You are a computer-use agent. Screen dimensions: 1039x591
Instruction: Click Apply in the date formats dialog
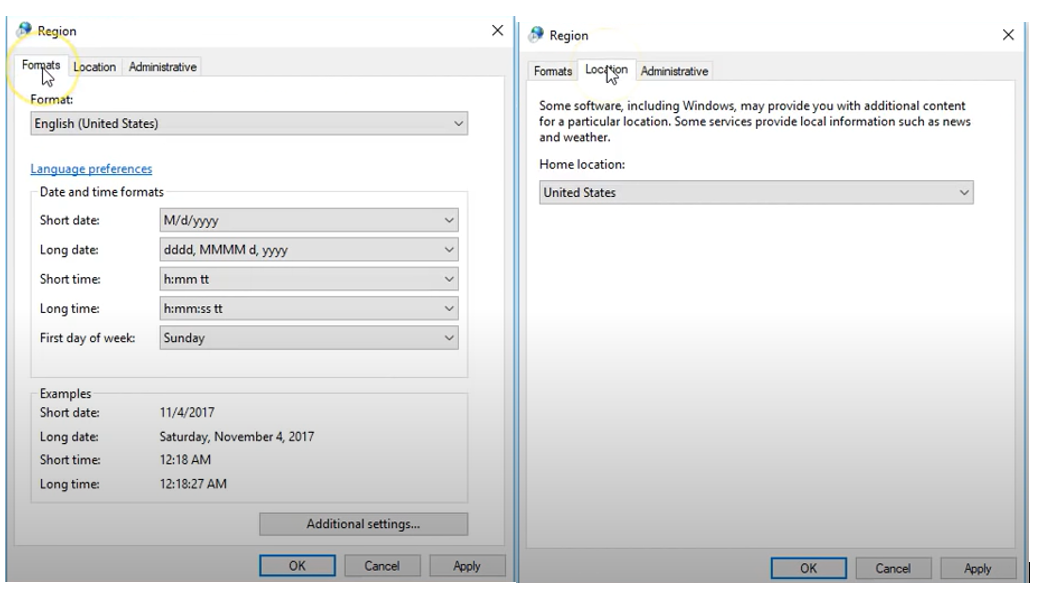467,566
